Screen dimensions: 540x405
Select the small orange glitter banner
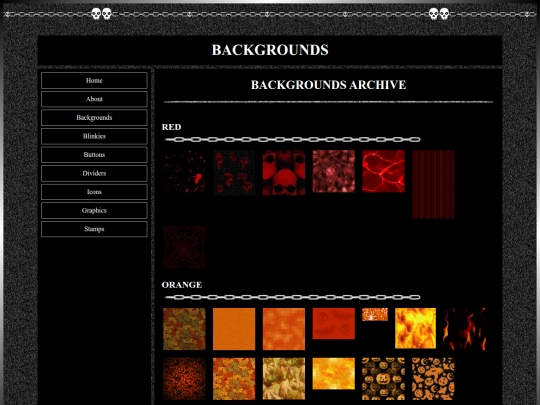tap(375, 314)
